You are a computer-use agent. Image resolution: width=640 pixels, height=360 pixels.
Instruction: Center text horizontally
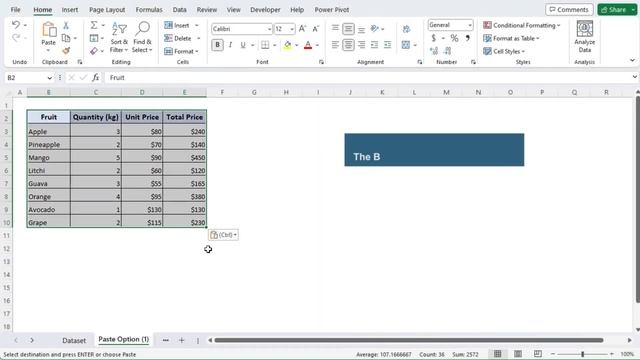click(x=348, y=44)
